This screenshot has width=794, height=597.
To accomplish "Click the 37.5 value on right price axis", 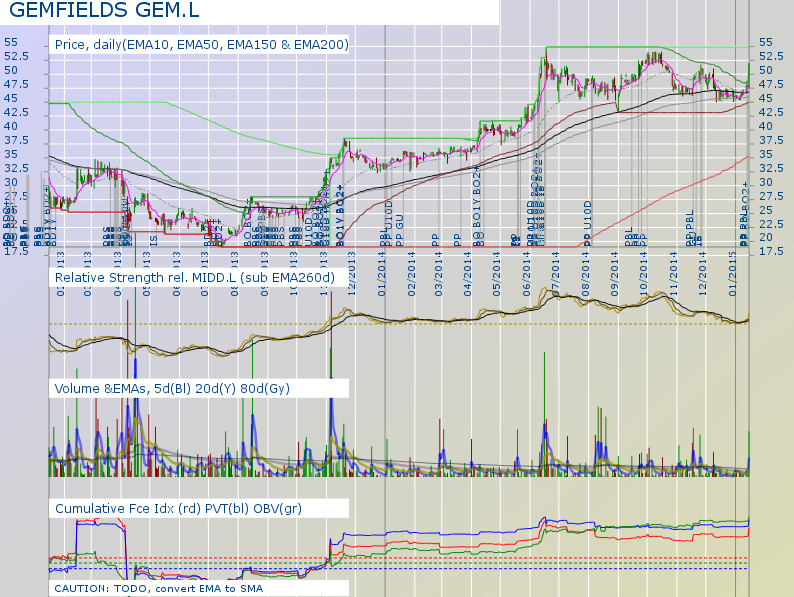I will 771,140.
